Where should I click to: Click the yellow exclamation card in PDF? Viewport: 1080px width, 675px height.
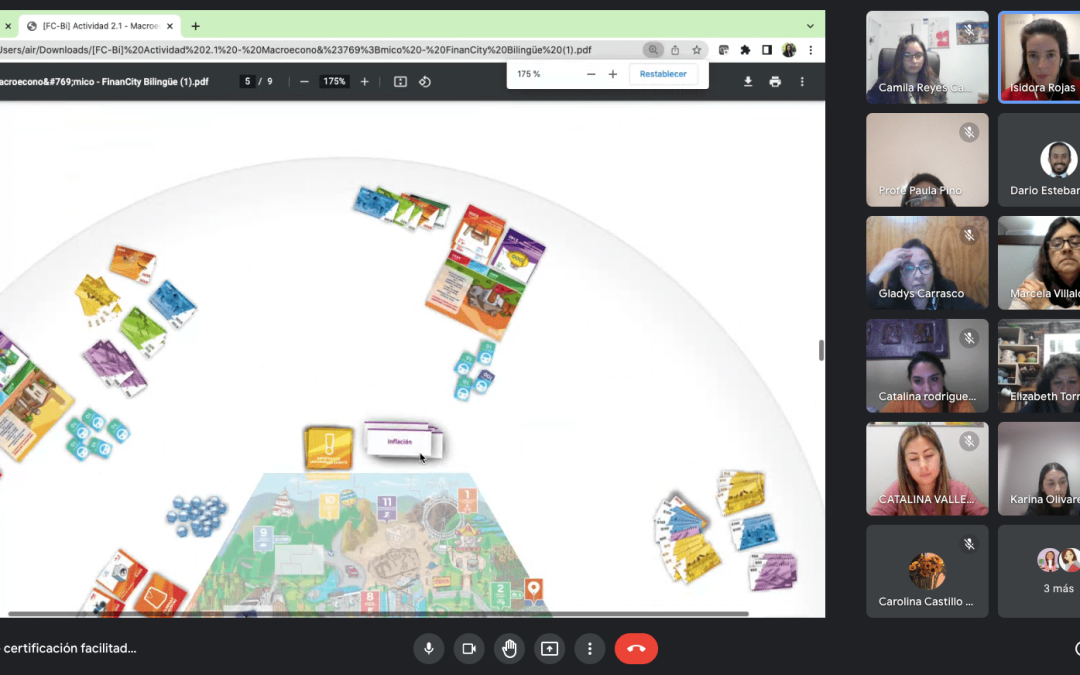tap(329, 448)
